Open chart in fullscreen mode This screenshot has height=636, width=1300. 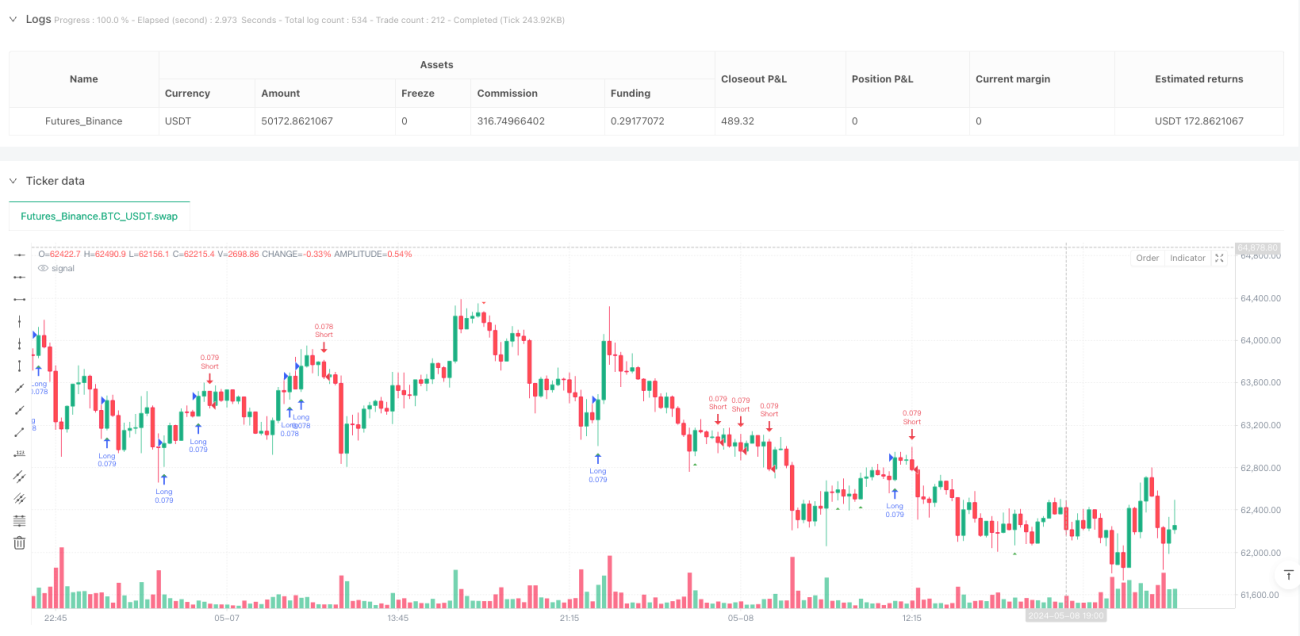click(1219, 258)
